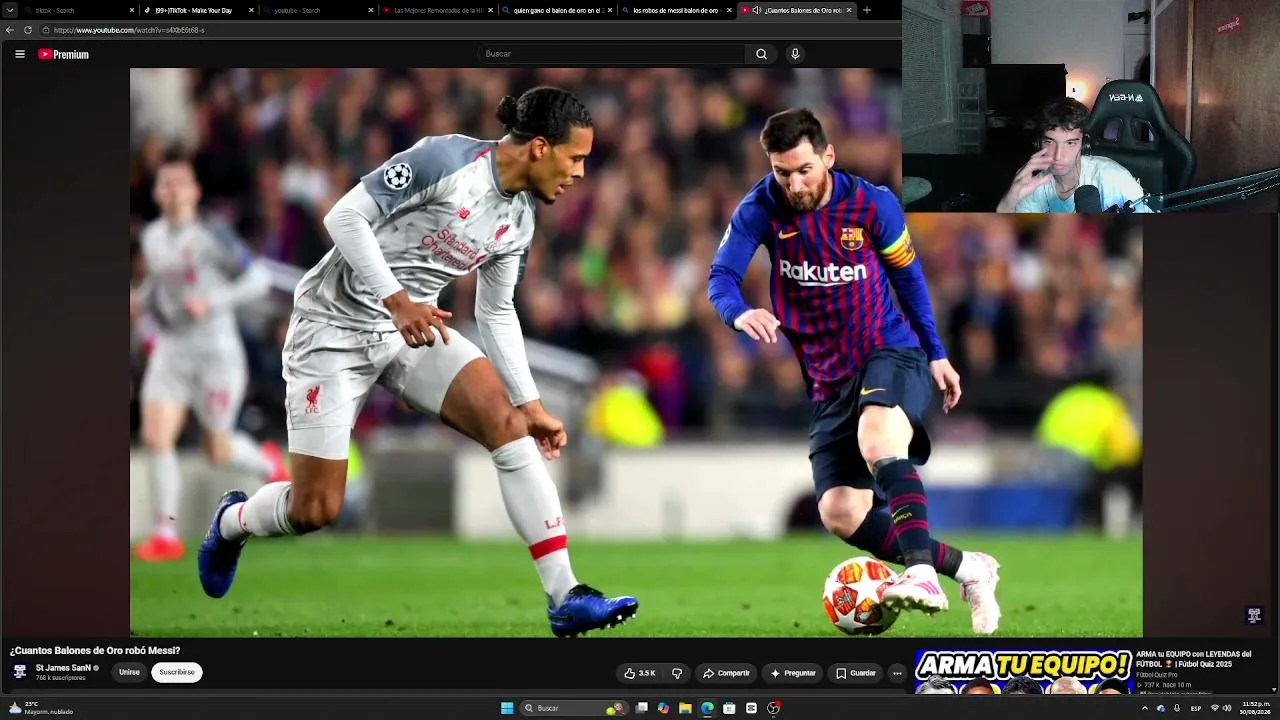The width and height of the screenshot is (1280, 720).
Task: Like the video with thumbs up
Action: point(640,673)
